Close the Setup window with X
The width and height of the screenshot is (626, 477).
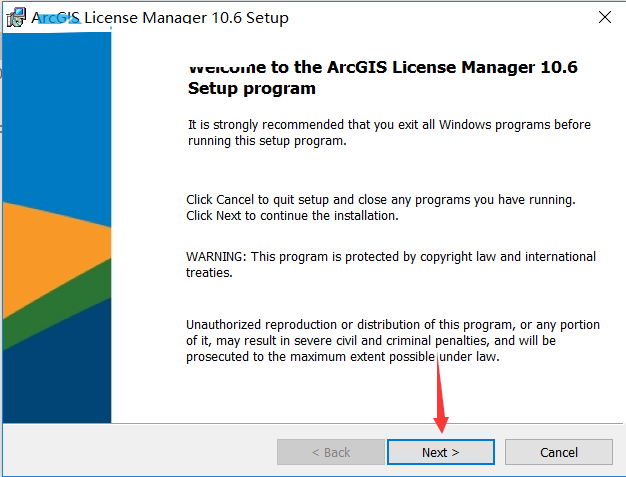tap(605, 17)
